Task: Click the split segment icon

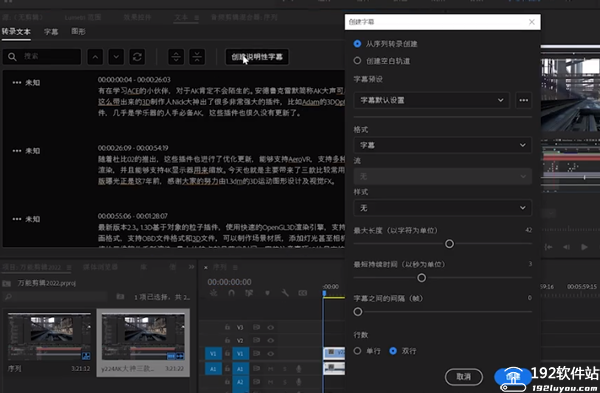Action: coord(176,57)
